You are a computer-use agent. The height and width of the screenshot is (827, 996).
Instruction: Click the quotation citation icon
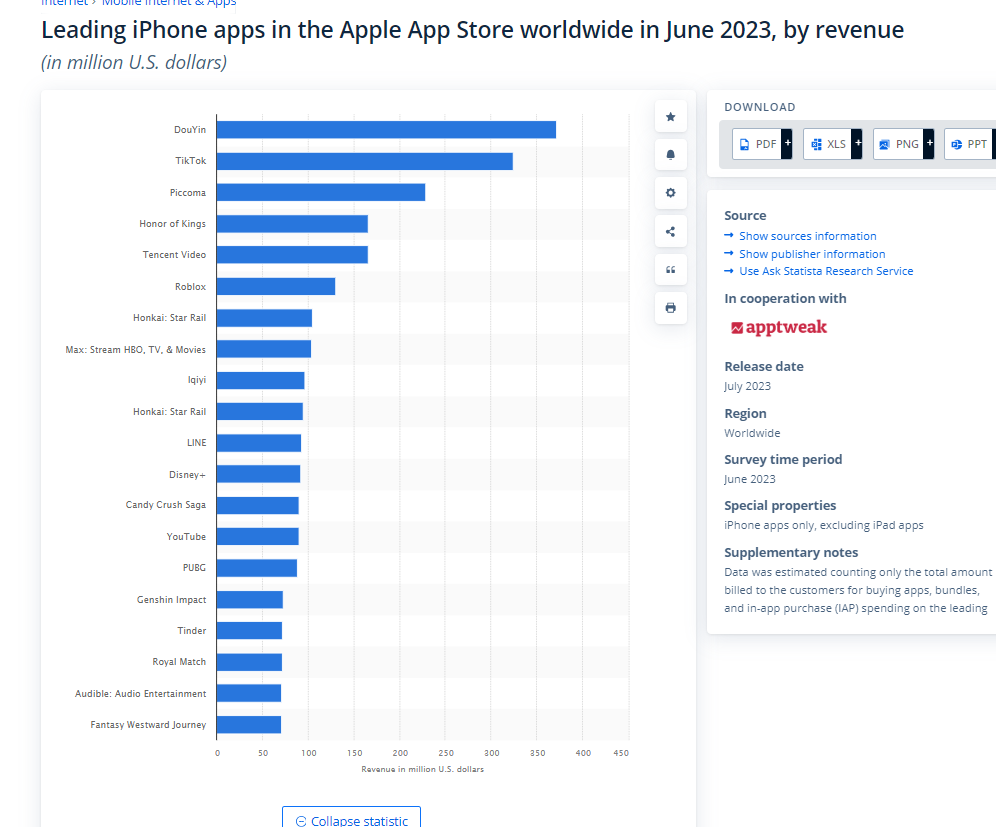670,270
